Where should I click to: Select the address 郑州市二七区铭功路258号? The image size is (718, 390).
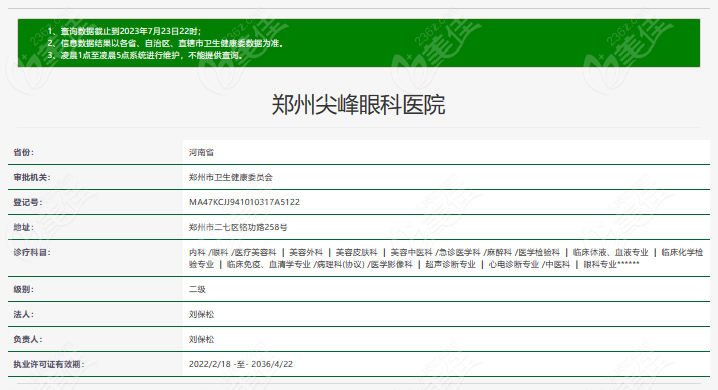[238, 228]
